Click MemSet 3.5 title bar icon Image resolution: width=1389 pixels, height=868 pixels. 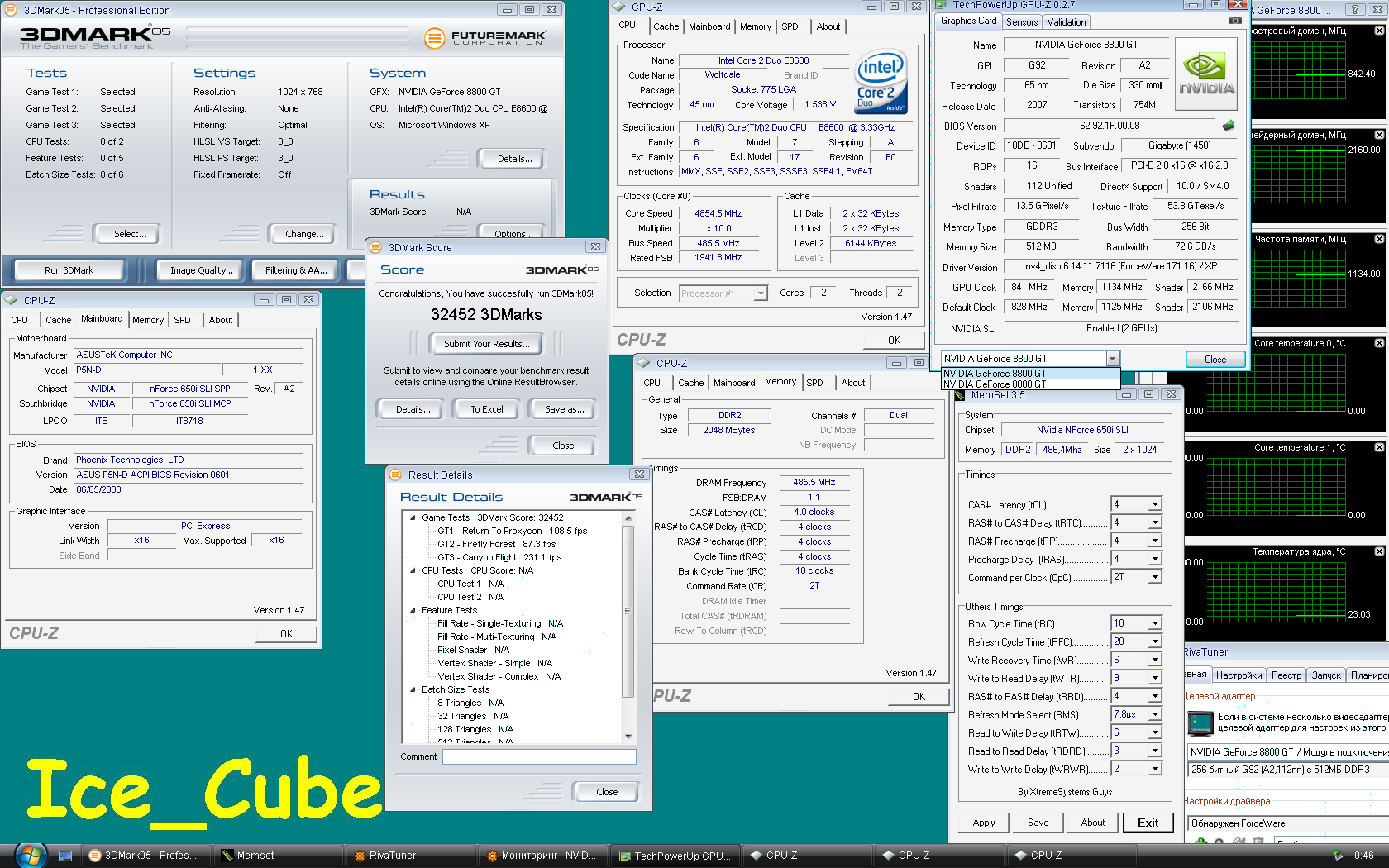(x=960, y=395)
